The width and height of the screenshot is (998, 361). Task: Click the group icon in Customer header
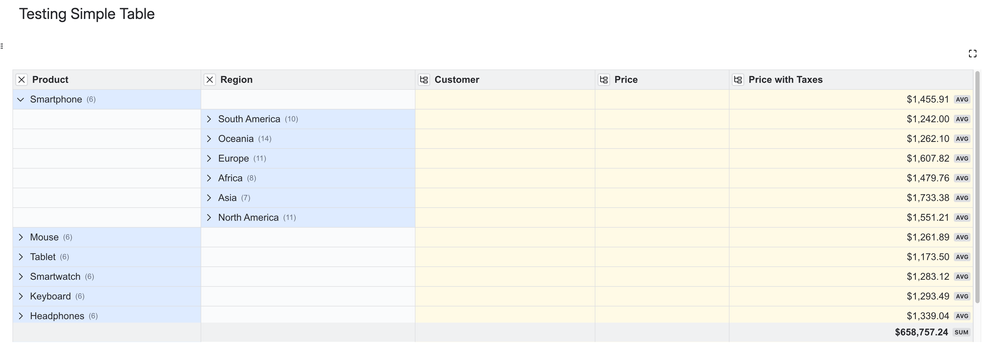coord(424,80)
